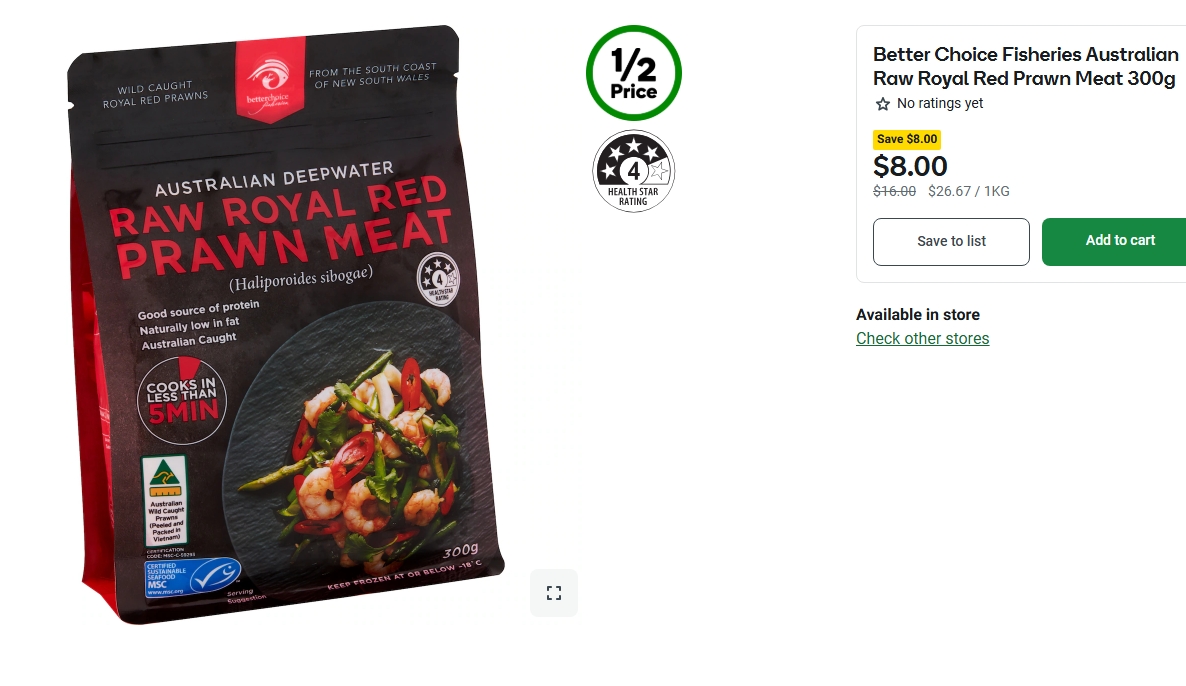Click the ratings star icon

[x=883, y=104]
